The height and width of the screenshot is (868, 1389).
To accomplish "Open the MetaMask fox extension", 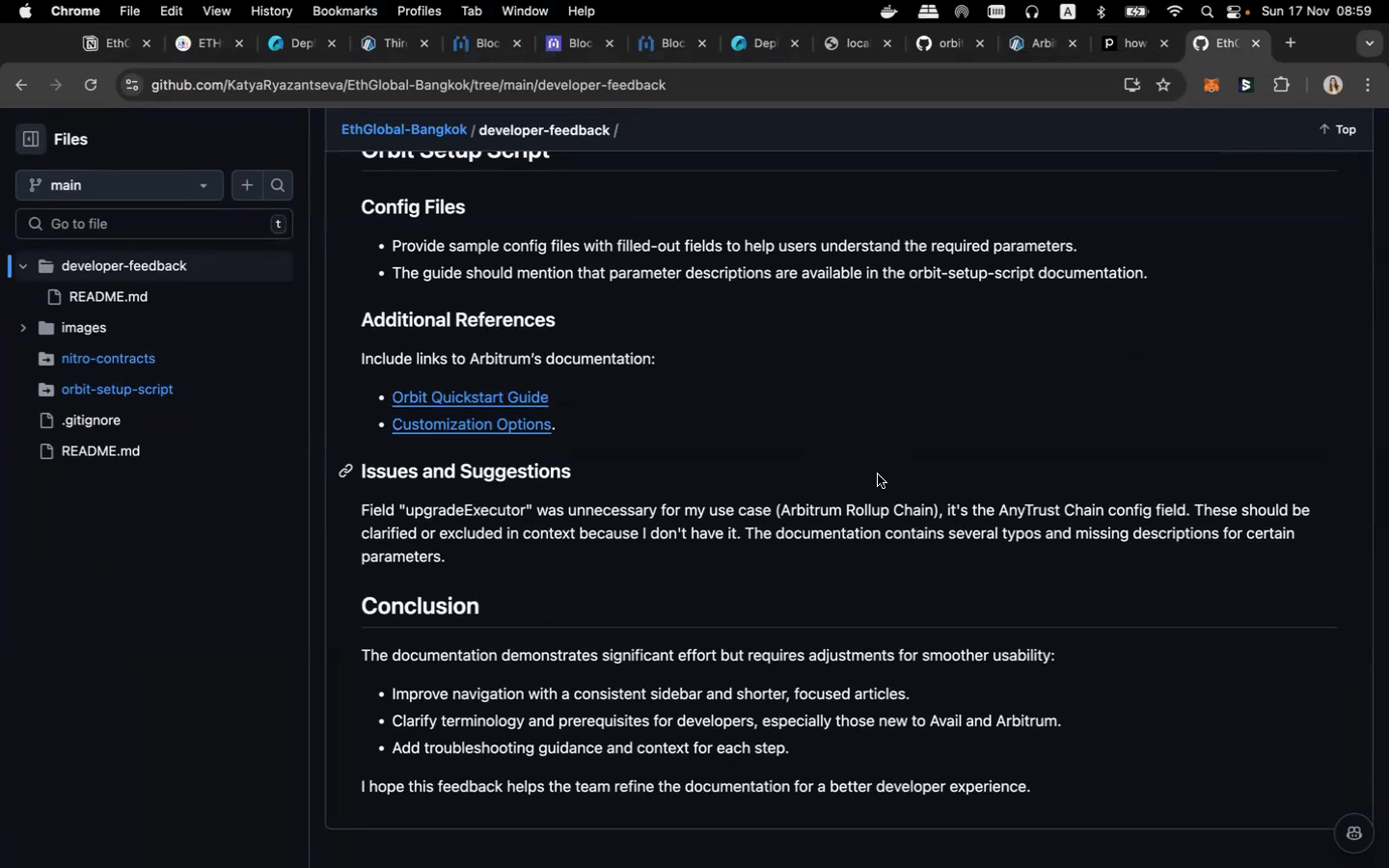I will point(1212,86).
